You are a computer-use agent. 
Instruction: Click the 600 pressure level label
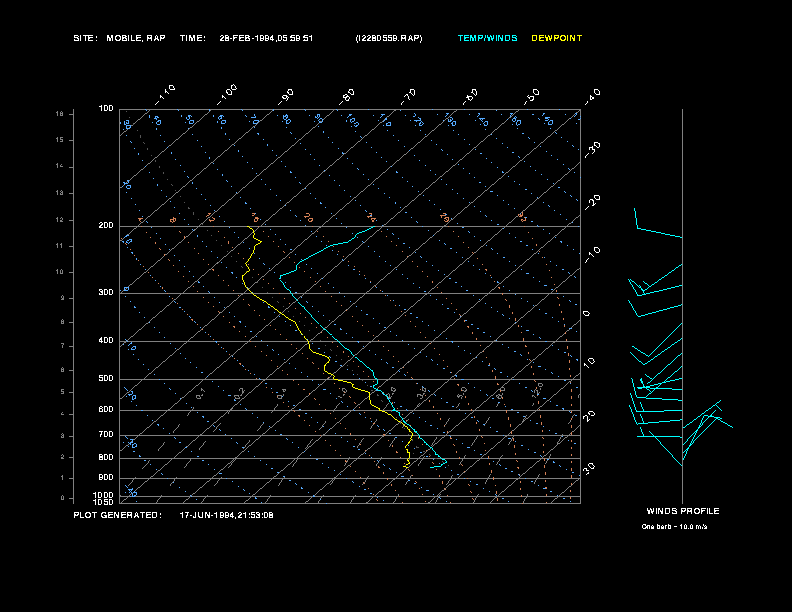(106, 410)
